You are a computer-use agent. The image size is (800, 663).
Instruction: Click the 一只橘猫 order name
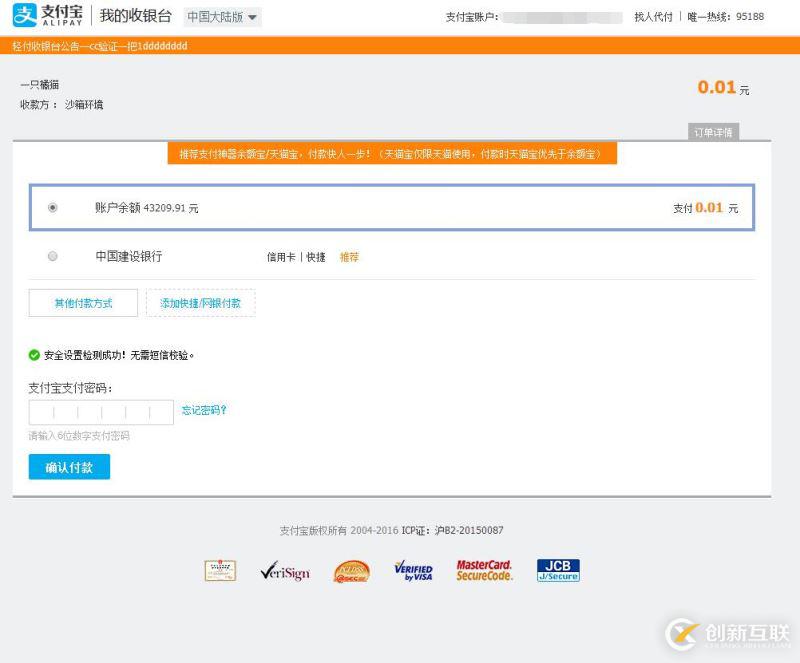(x=40, y=84)
